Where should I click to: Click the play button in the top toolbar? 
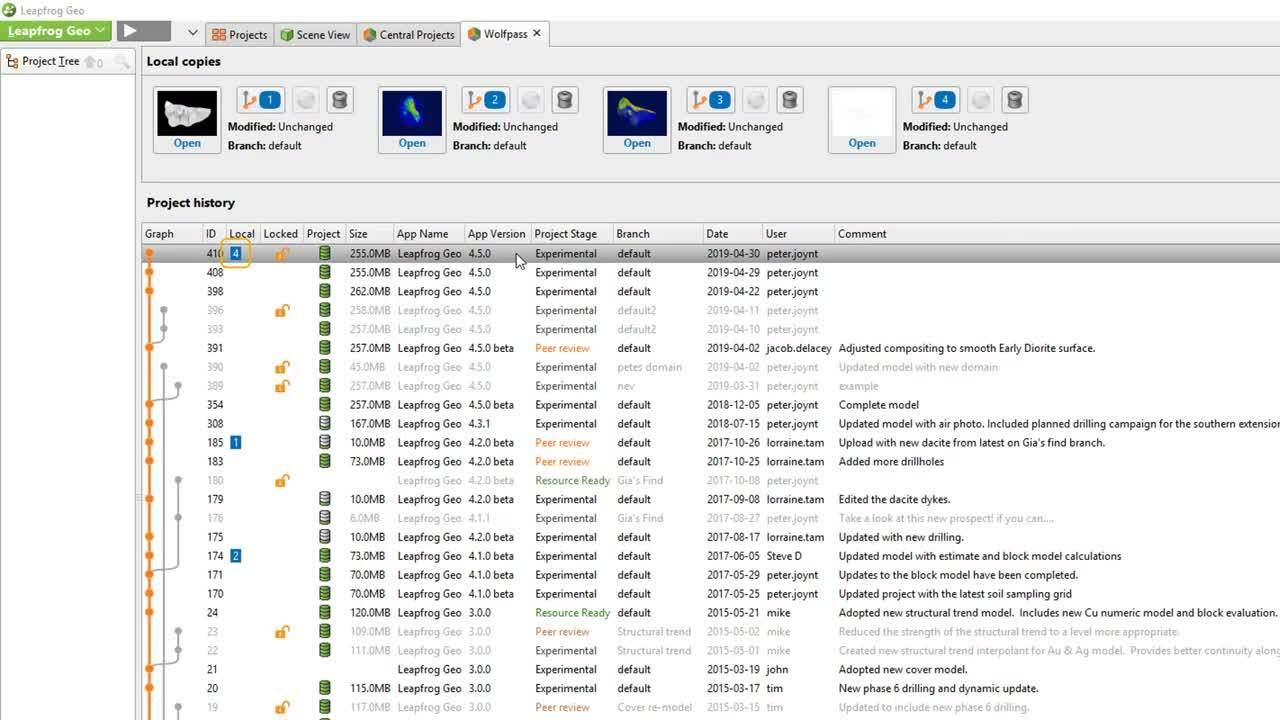click(x=141, y=31)
